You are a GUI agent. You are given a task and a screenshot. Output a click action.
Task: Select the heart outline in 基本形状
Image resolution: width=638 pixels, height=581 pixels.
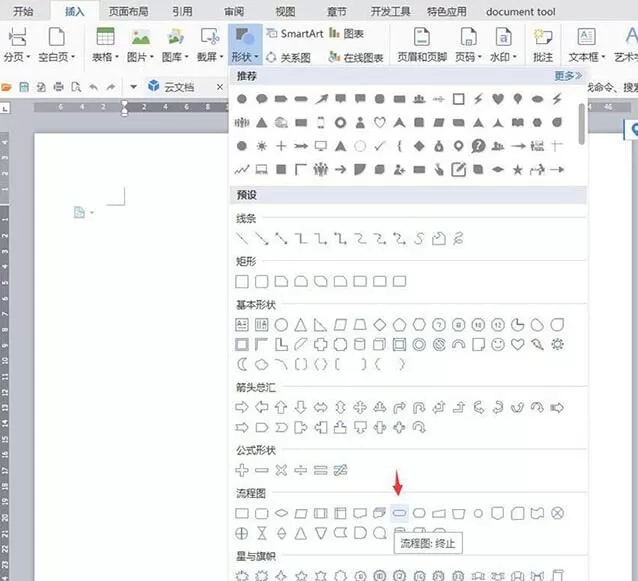pos(518,345)
